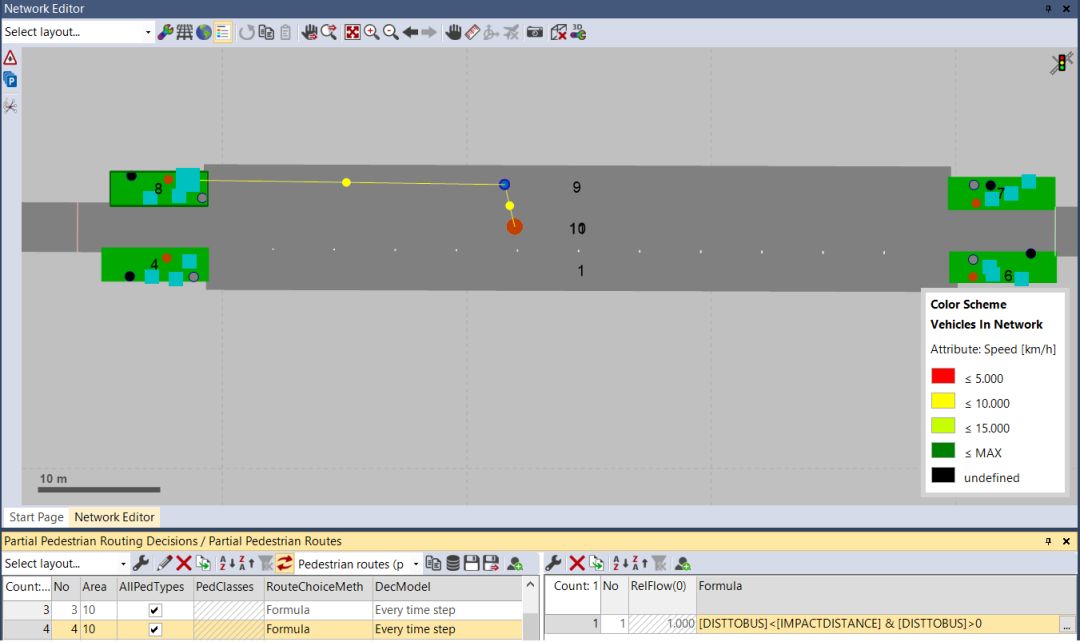Uncheck AllPedTypes for decision No 3
Image resolution: width=1080 pixels, height=642 pixels.
pos(155,610)
